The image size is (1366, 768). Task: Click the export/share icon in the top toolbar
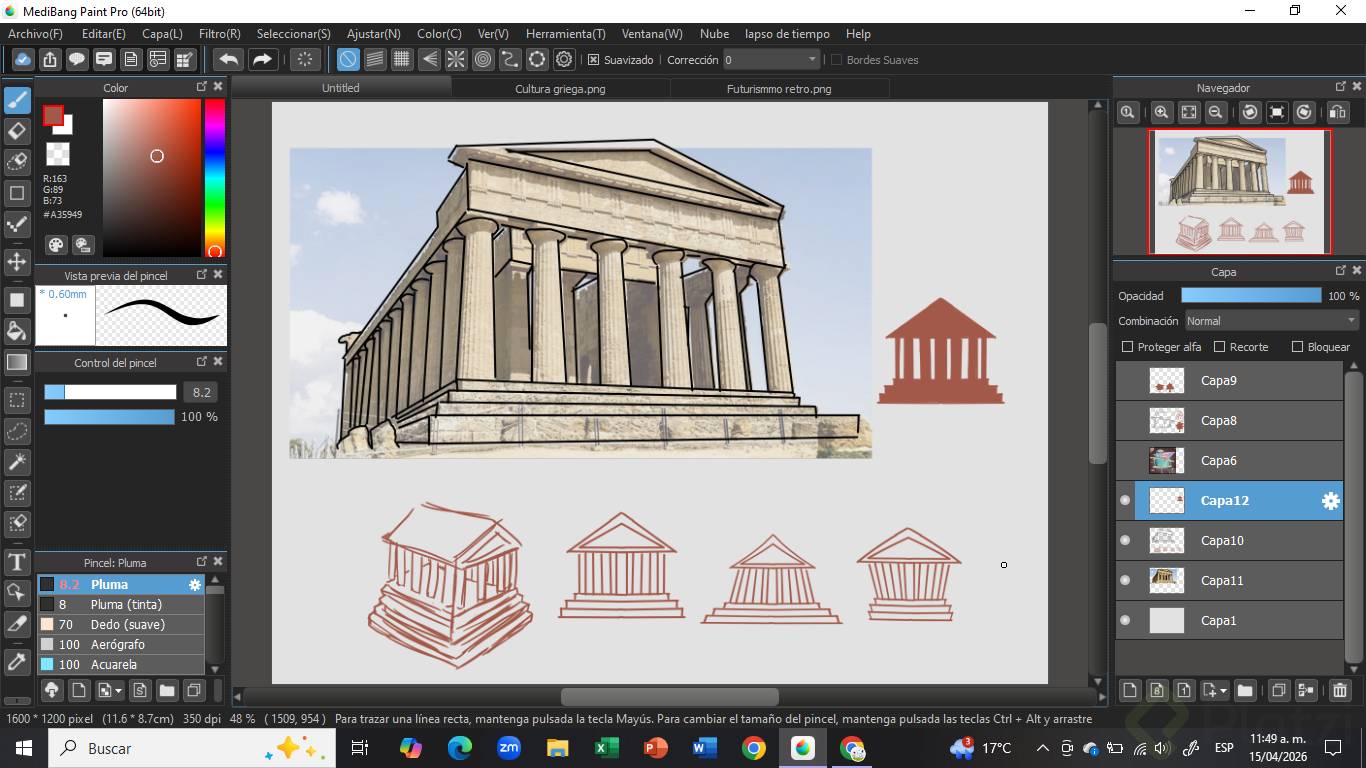[x=50, y=59]
